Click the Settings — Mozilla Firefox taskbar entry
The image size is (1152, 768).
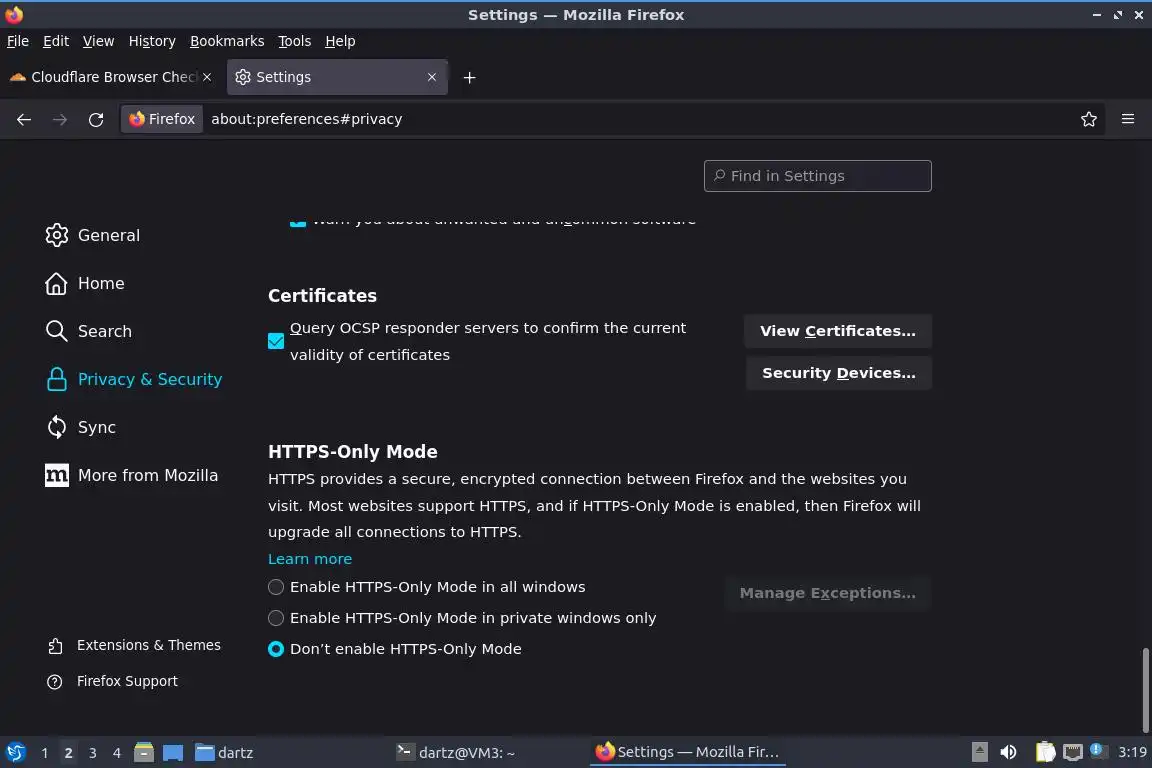[688, 753]
